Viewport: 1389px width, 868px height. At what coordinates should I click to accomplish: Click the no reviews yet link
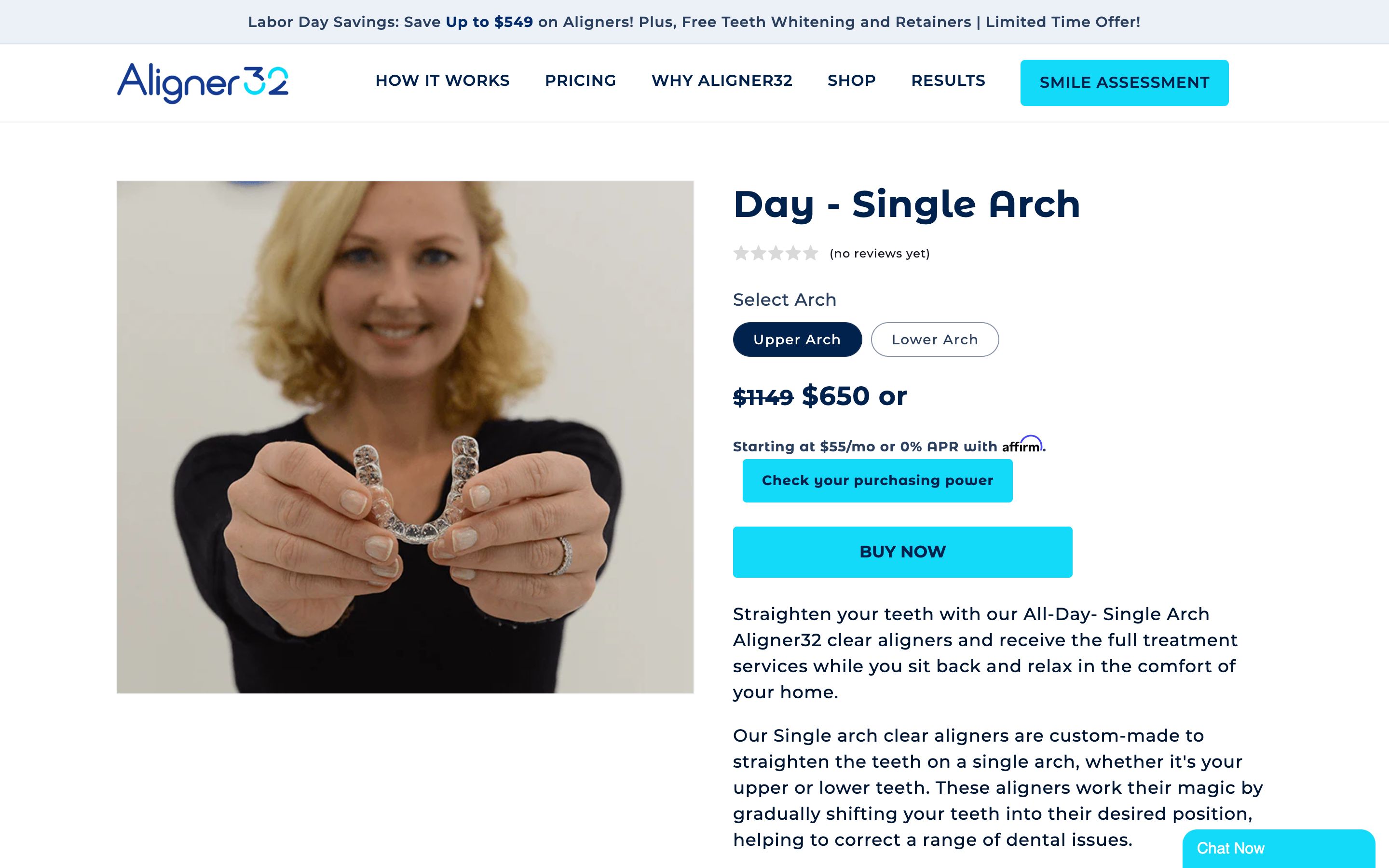[x=879, y=253]
